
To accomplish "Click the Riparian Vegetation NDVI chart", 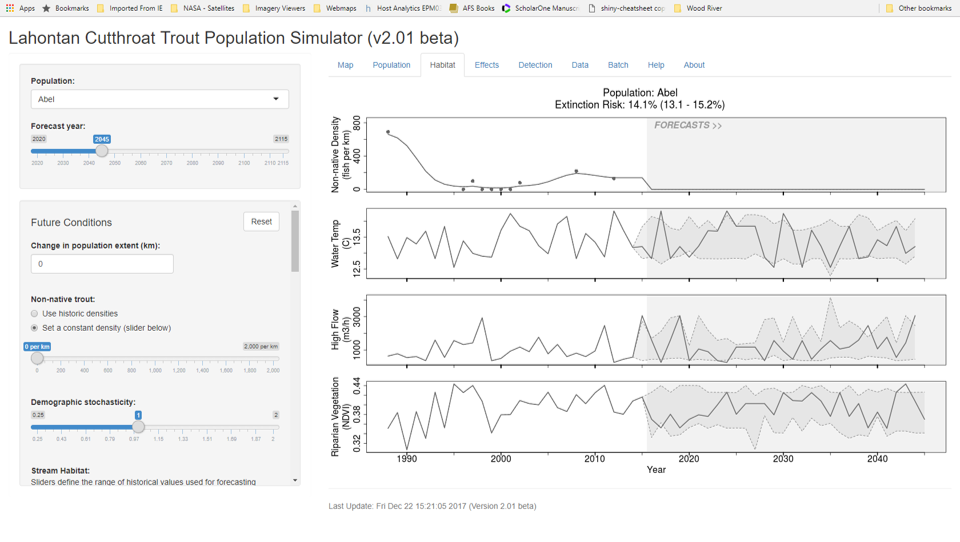I will 656,416.
